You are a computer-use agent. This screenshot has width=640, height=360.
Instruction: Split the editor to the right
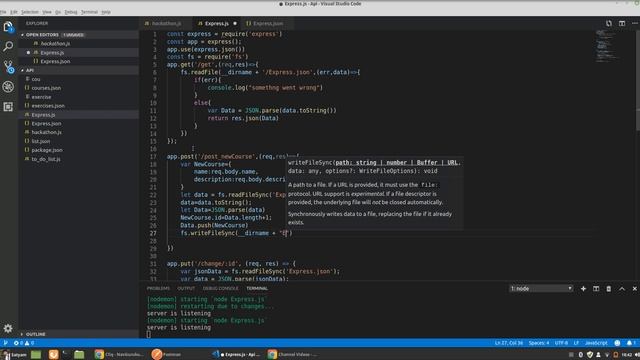point(622,23)
